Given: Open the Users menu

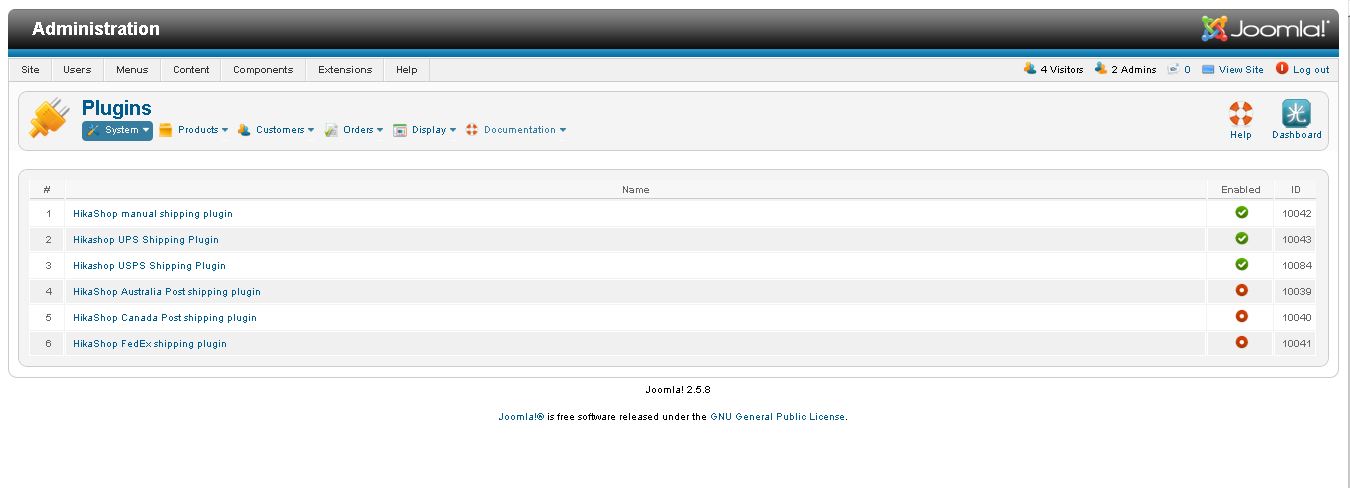Looking at the screenshot, I should tap(77, 70).
